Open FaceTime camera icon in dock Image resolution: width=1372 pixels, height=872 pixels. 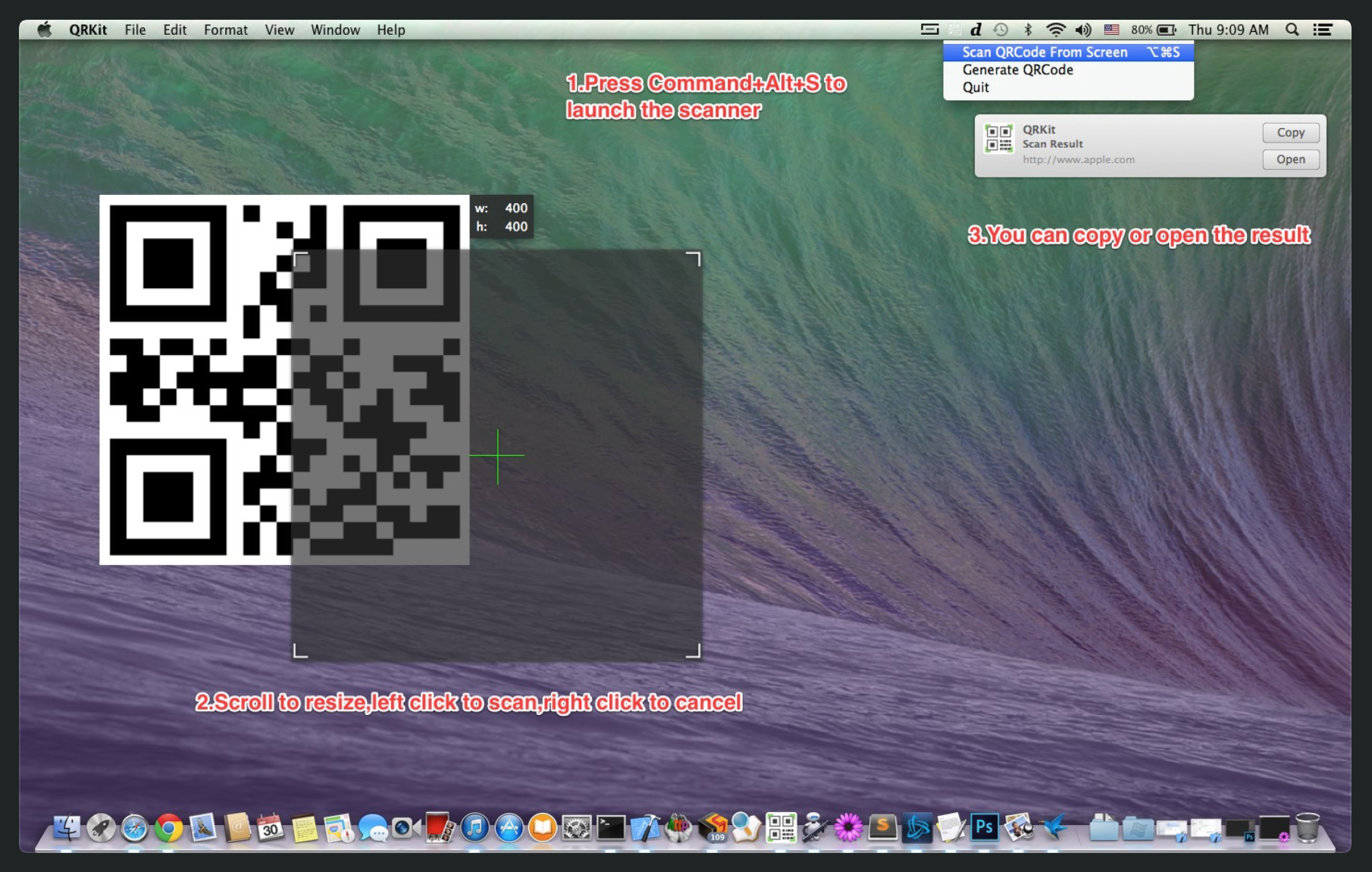click(x=406, y=827)
